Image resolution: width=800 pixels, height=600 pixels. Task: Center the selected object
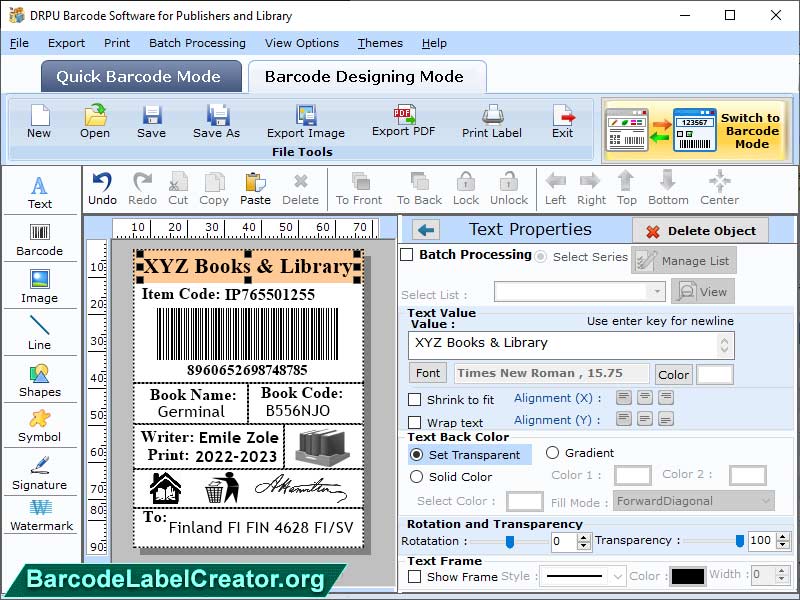(x=719, y=189)
